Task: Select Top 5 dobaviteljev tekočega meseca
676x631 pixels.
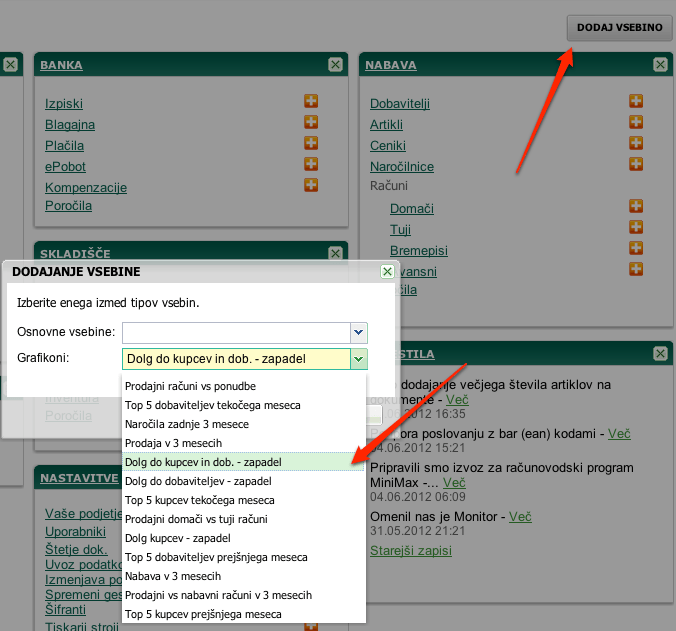Action: pyautogui.click(x=244, y=405)
